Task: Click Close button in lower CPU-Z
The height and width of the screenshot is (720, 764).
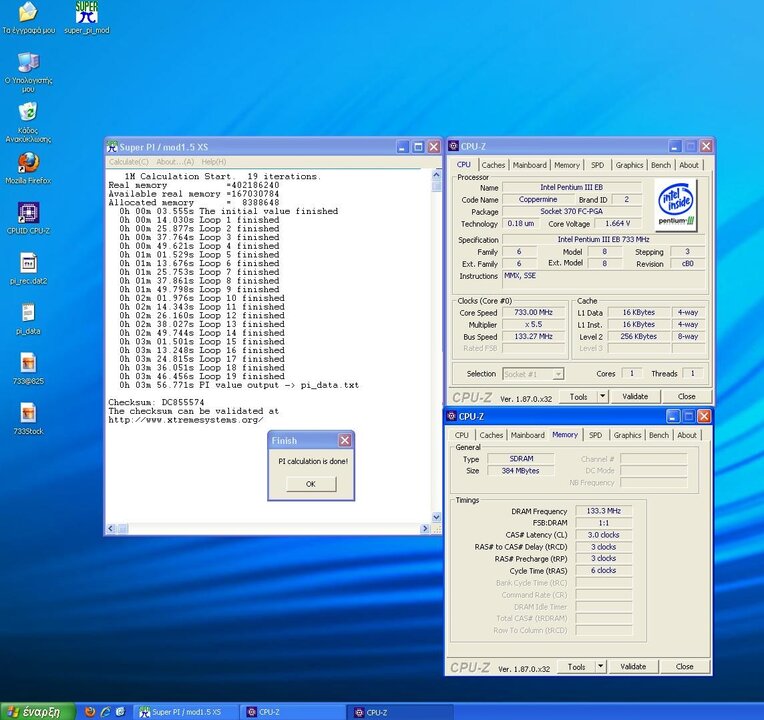Action: (685, 666)
